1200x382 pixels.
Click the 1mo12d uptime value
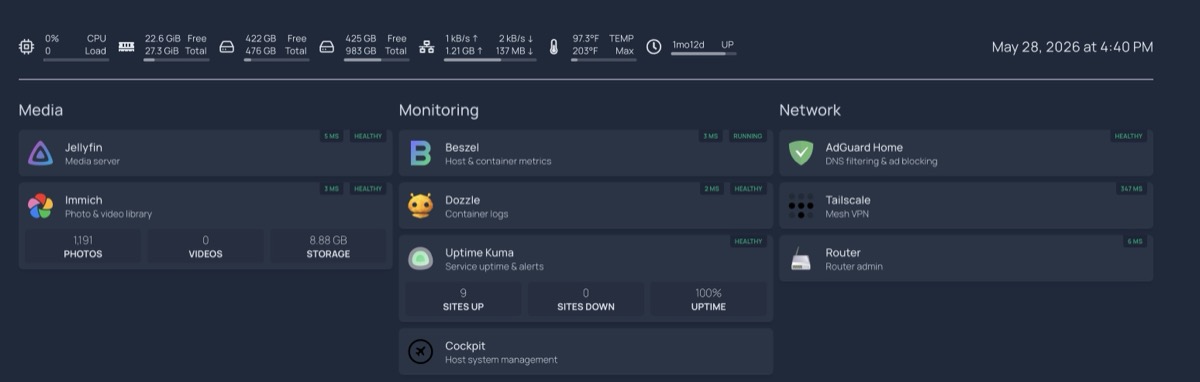[x=688, y=45]
